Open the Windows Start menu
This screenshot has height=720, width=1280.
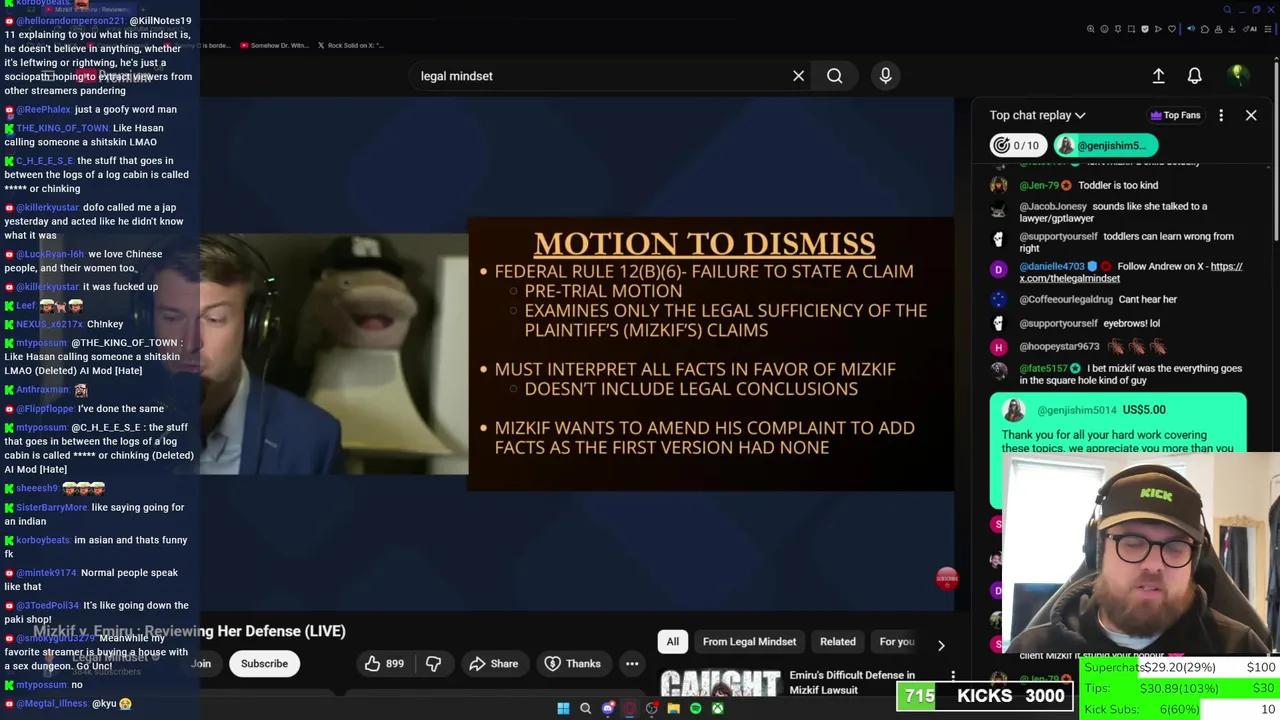(x=563, y=709)
